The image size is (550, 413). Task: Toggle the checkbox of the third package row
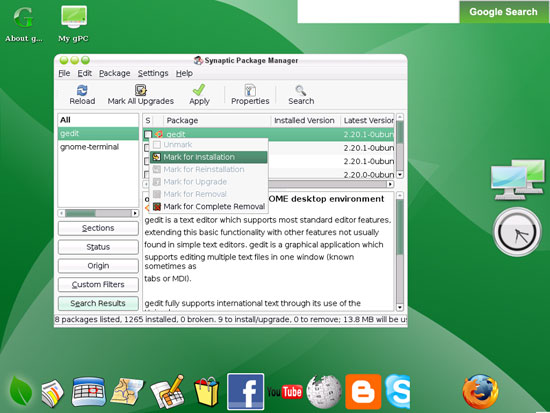point(147,161)
